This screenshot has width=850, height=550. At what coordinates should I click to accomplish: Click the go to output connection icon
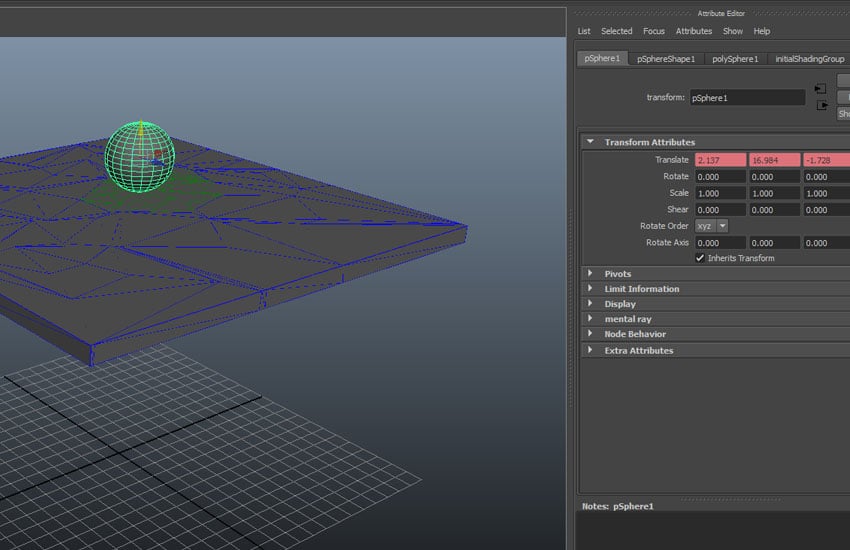tap(822, 104)
